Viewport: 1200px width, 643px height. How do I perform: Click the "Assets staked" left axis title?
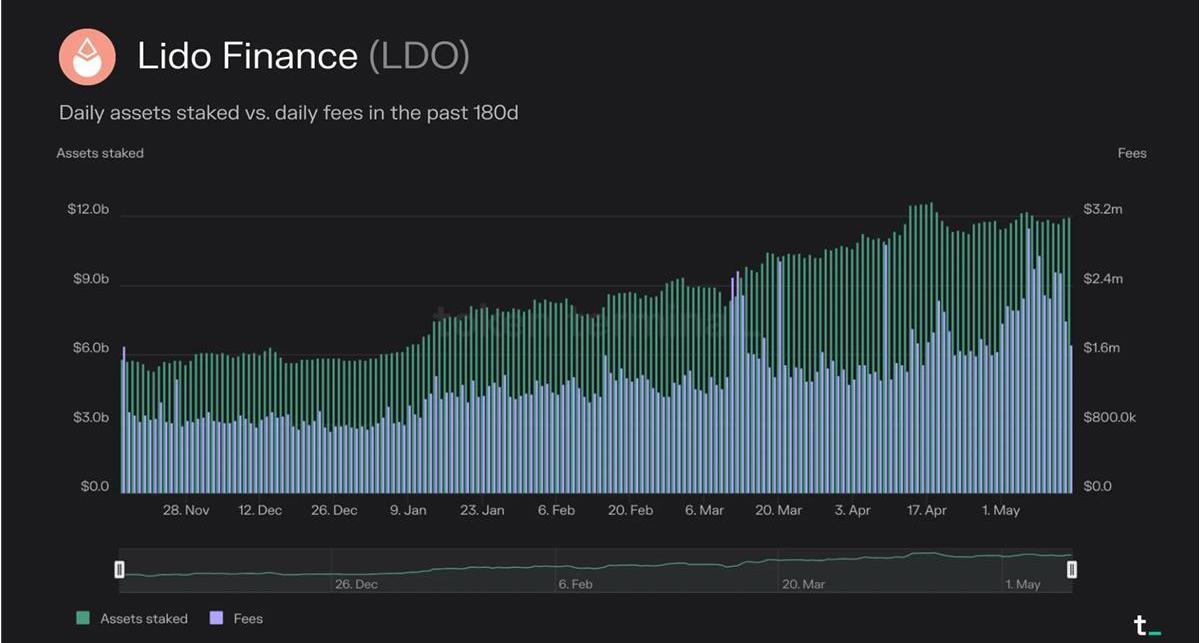(100, 153)
